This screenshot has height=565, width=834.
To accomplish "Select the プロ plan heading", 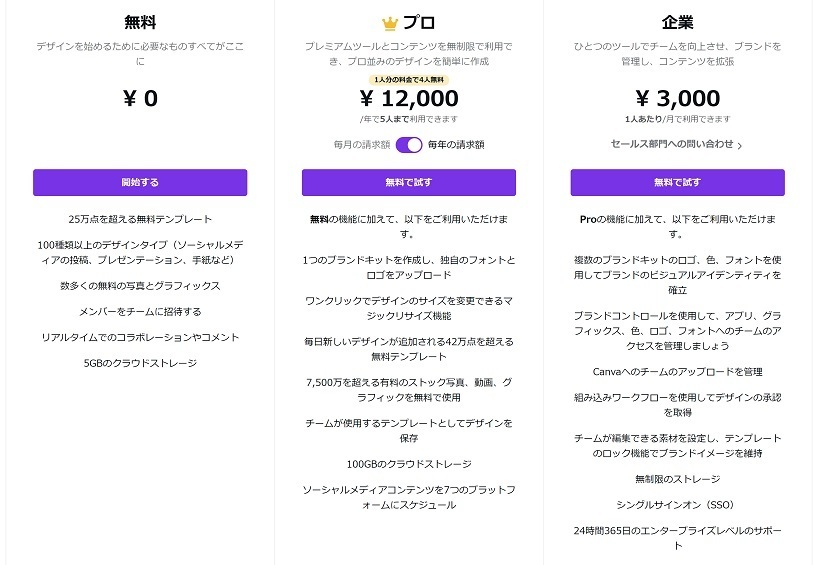I will pos(419,22).
